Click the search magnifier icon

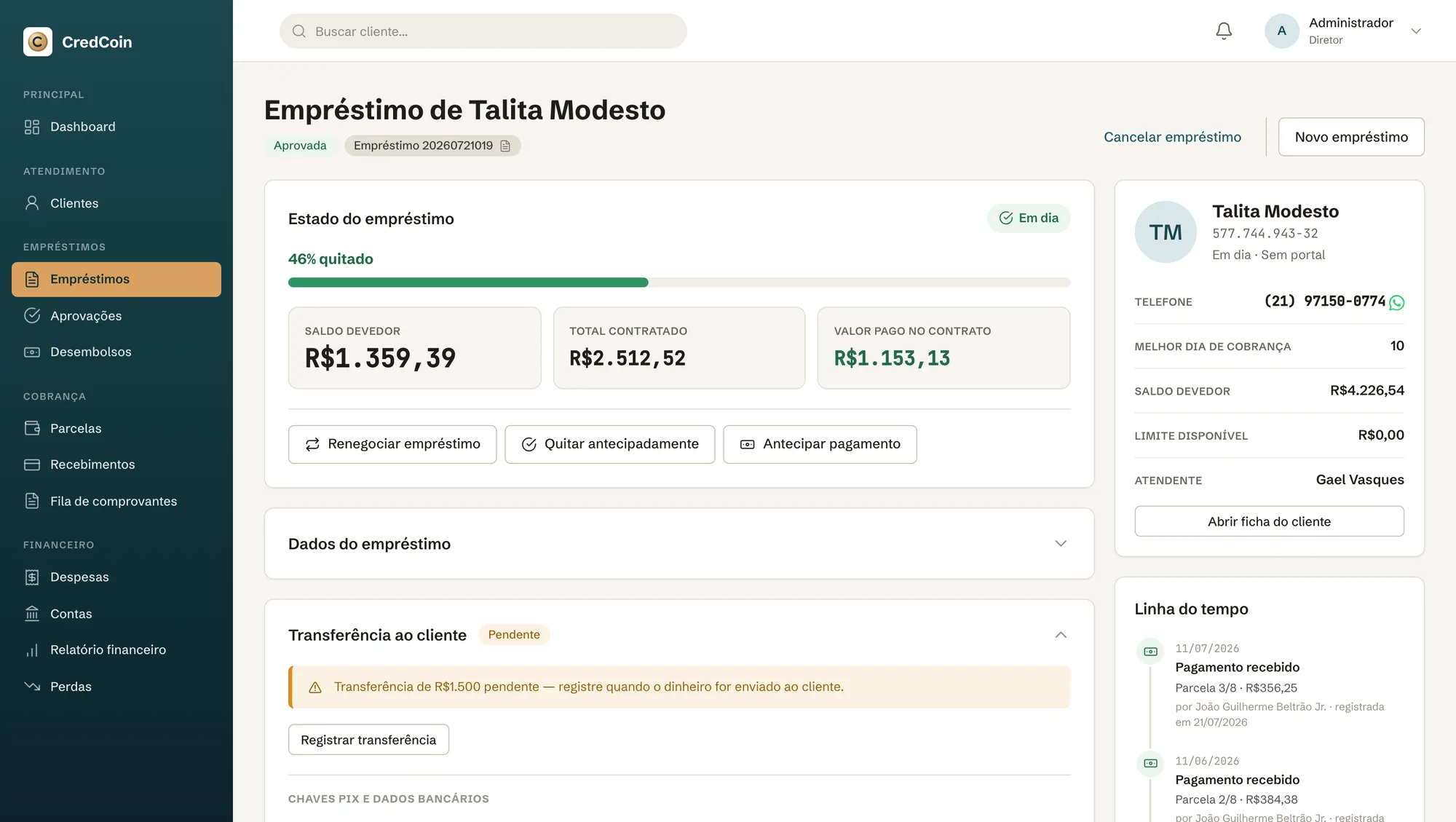click(x=299, y=31)
